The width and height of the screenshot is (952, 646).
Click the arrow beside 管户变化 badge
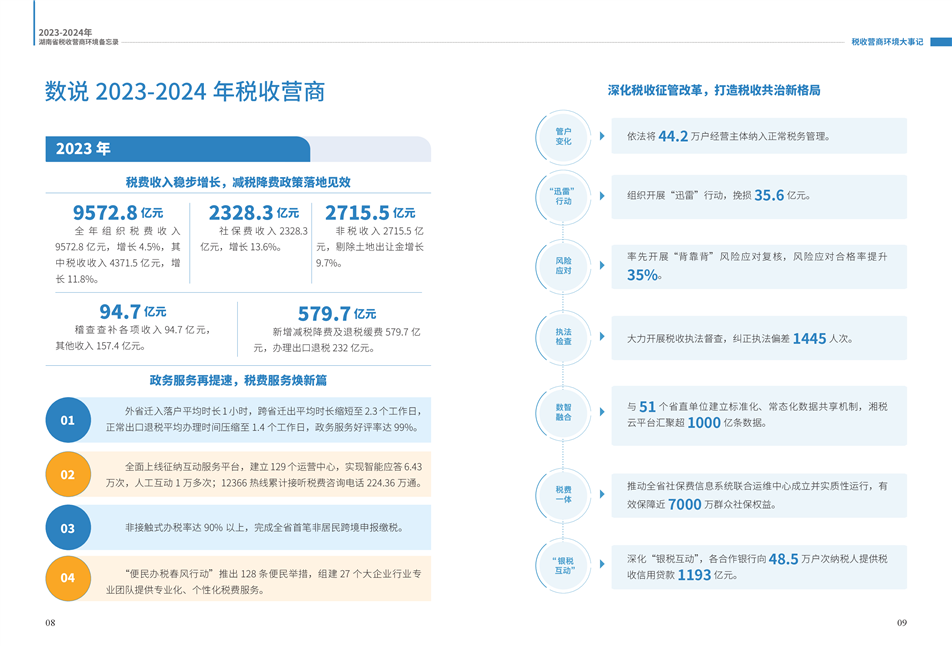pos(602,136)
